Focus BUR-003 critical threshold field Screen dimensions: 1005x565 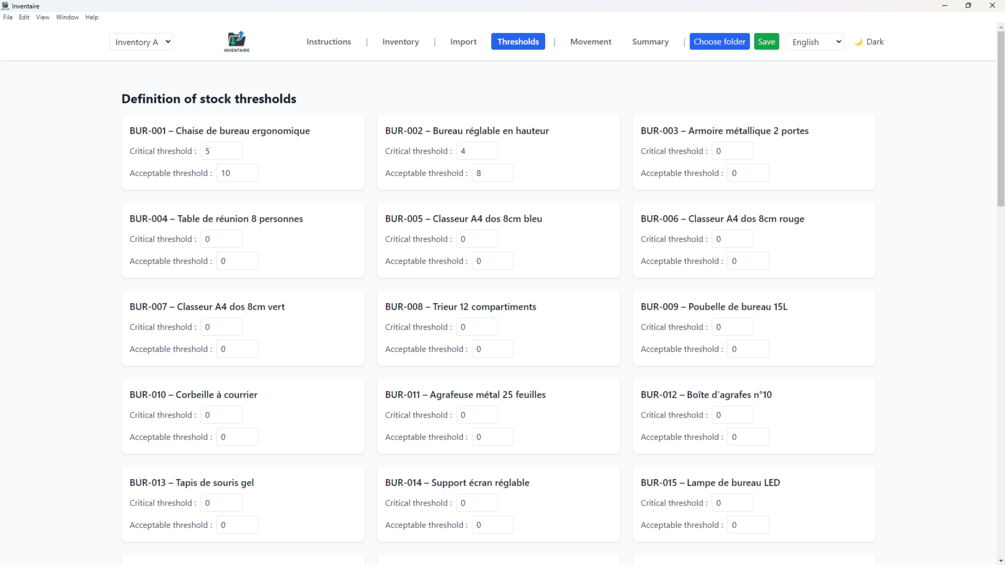[733, 151]
